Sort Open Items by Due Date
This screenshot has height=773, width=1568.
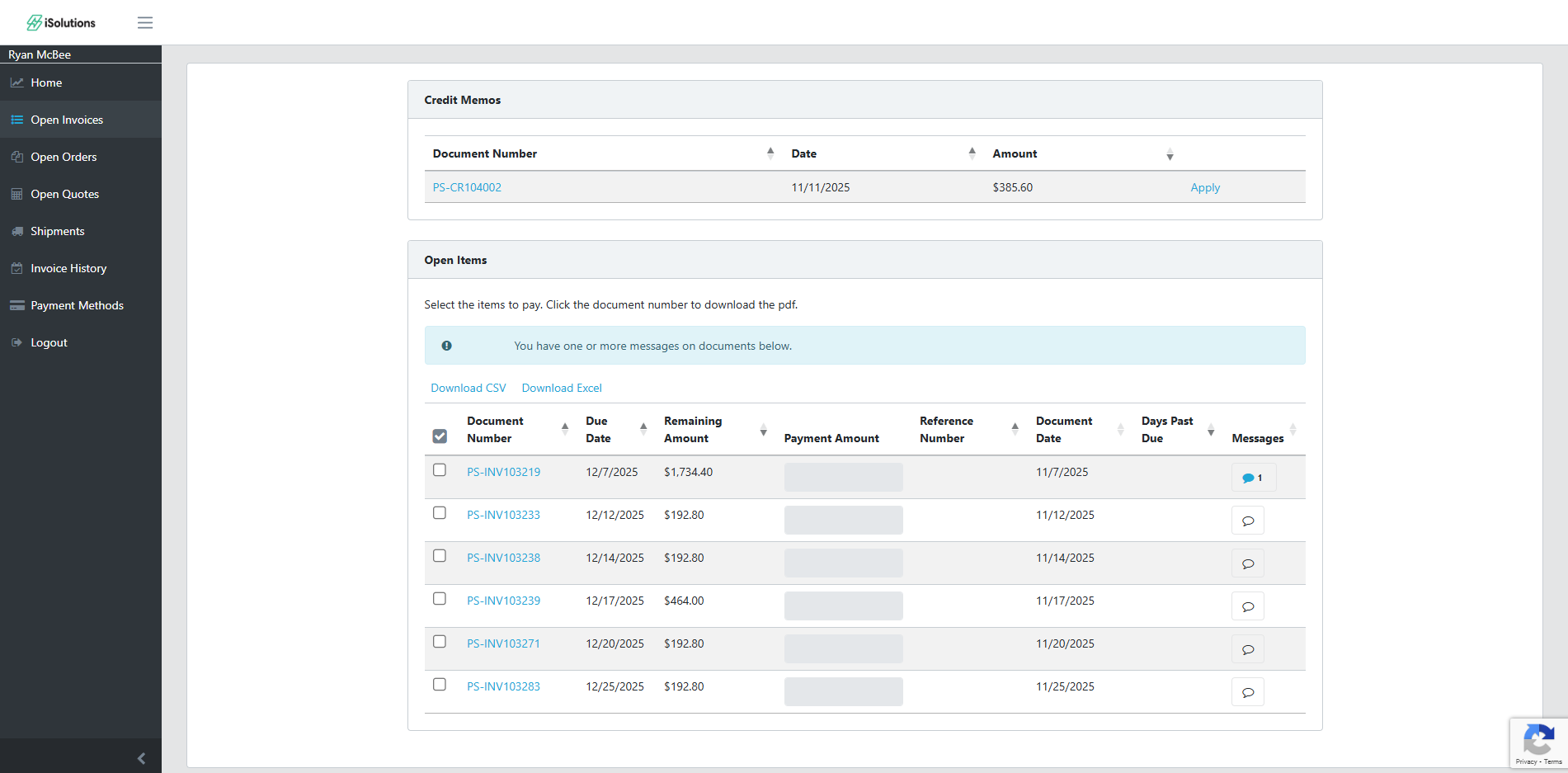click(643, 429)
